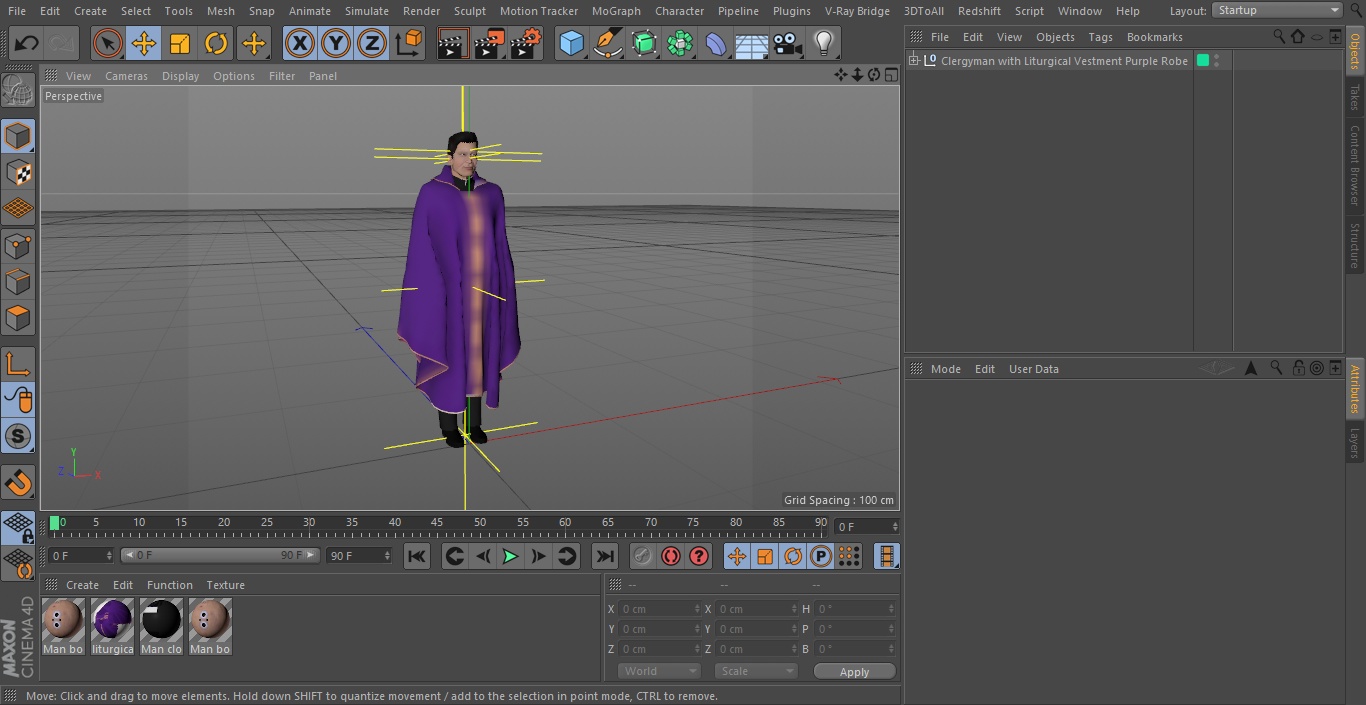Open the MoGraph array cloner icon

(680, 43)
